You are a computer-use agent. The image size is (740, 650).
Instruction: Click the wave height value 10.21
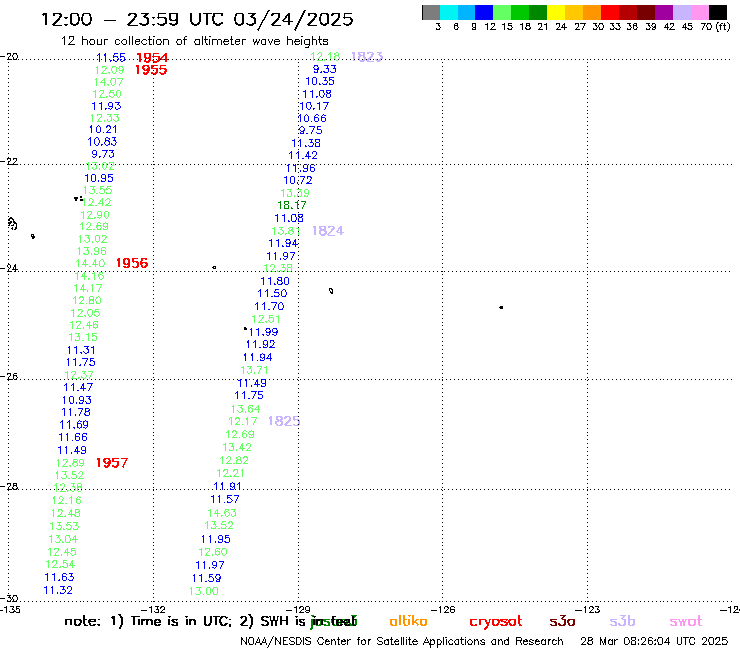click(103, 130)
